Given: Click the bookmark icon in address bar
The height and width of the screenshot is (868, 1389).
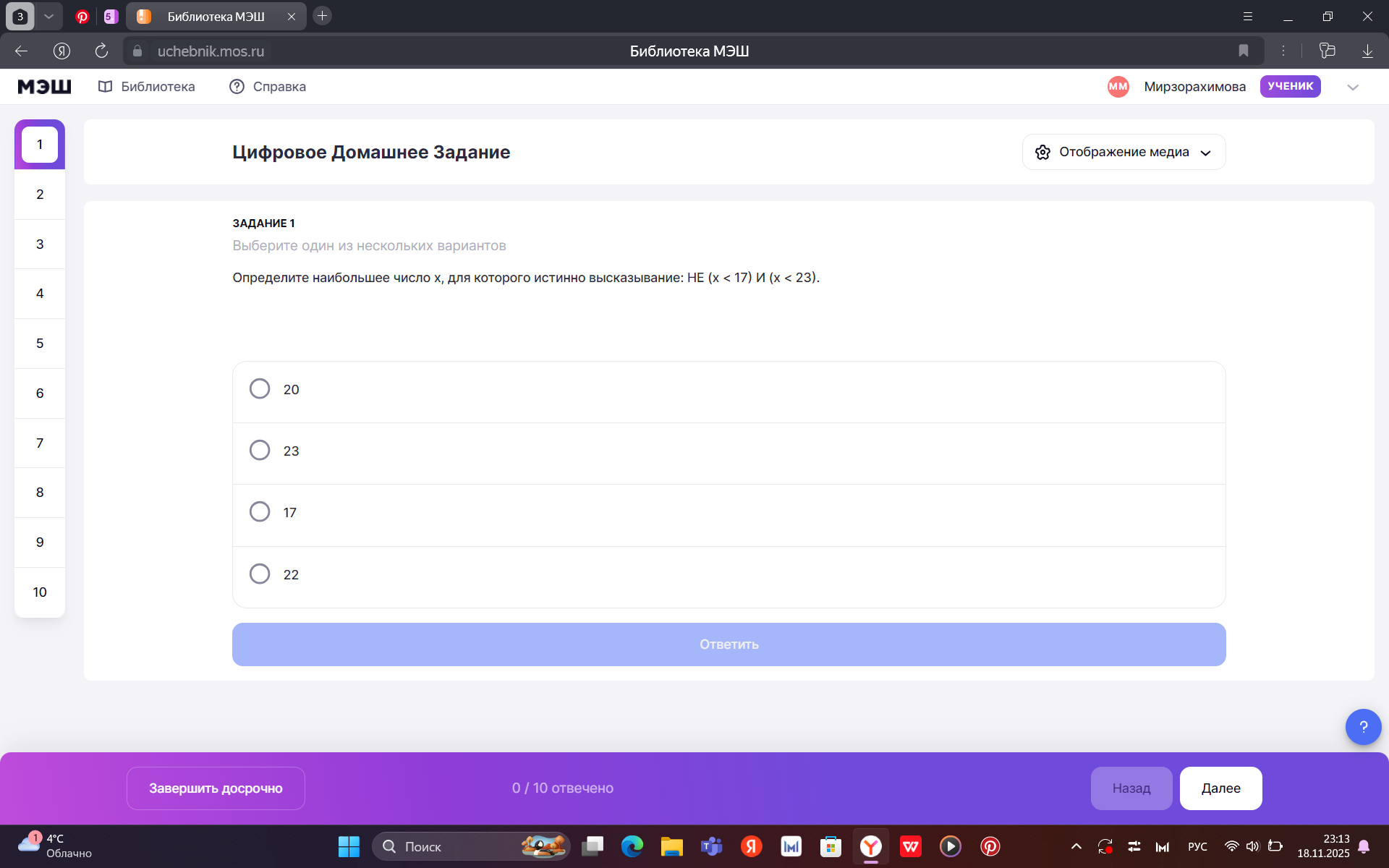Looking at the screenshot, I should click(1243, 51).
